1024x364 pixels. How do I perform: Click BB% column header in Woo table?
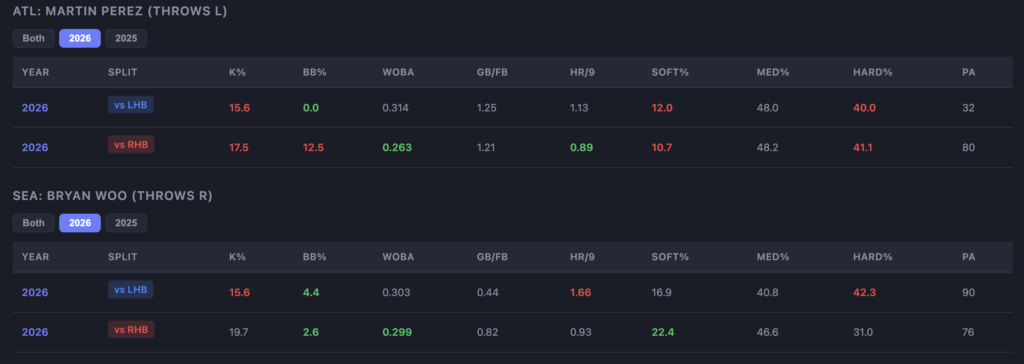pos(315,257)
